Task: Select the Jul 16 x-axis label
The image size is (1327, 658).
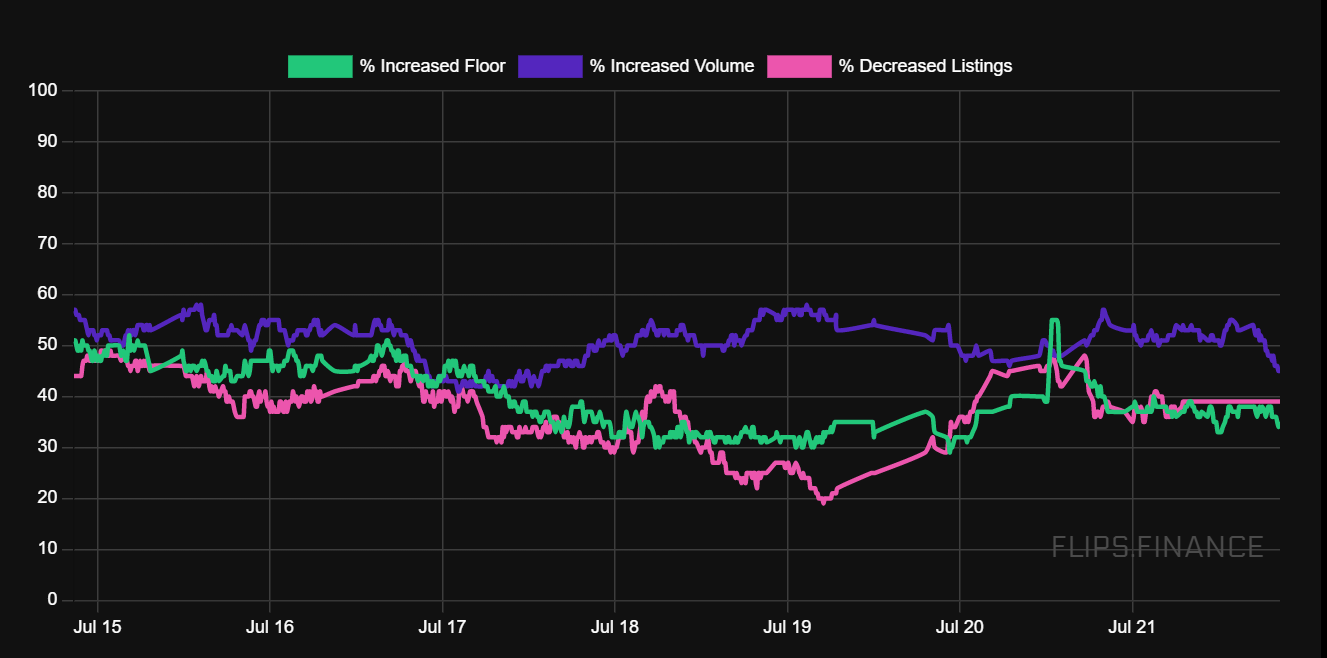Action: point(270,628)
